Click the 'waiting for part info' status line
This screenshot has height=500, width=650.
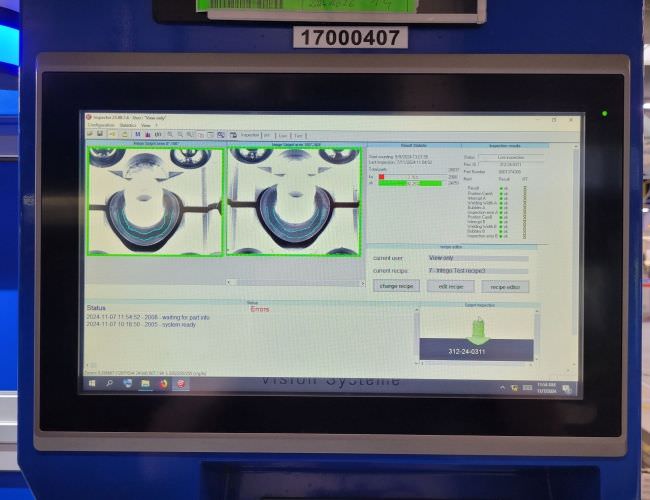[148, 317]
